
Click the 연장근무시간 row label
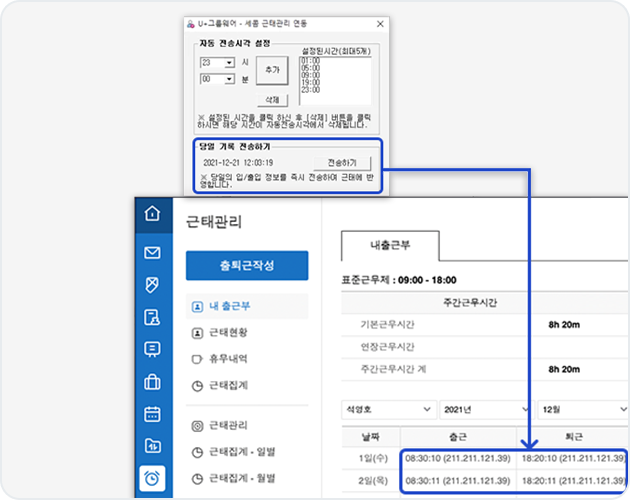pyautogui.click(x=387, y=347)
